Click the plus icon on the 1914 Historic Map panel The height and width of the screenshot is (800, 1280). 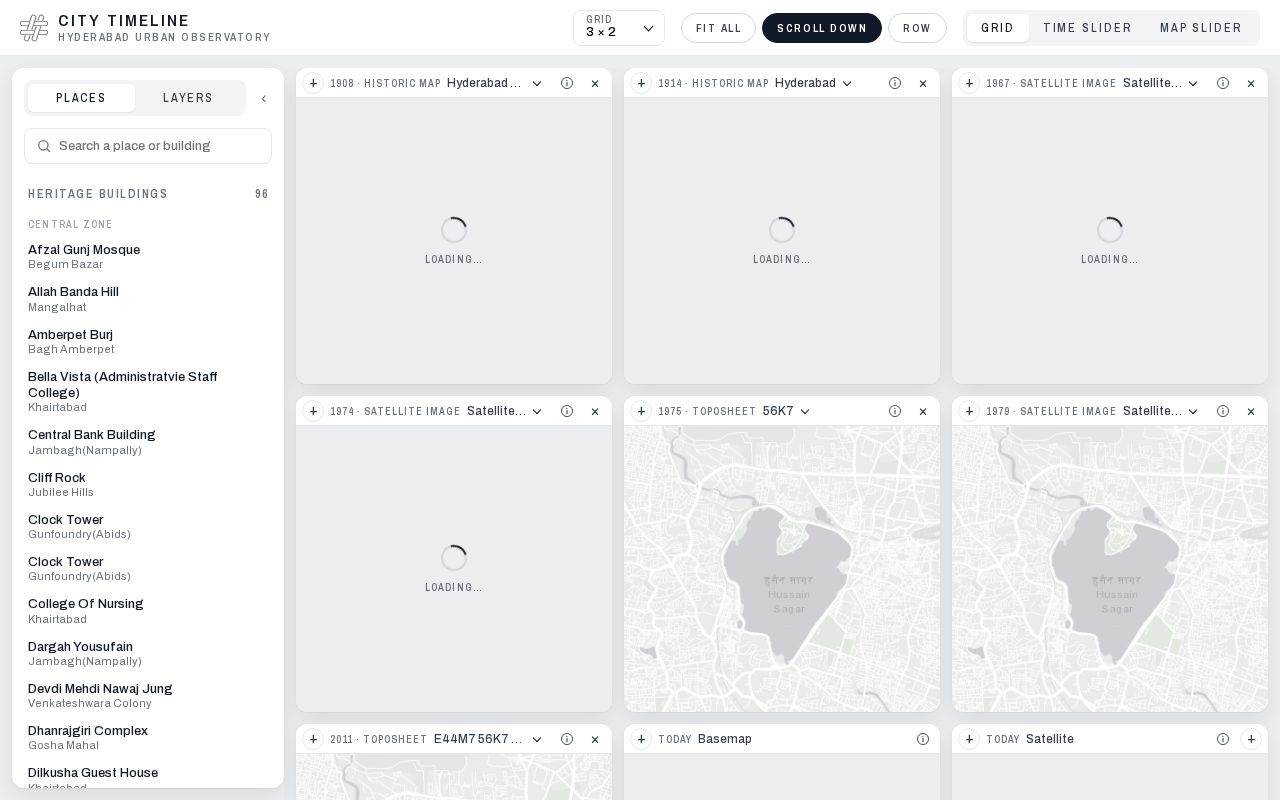tap(641, 83)
